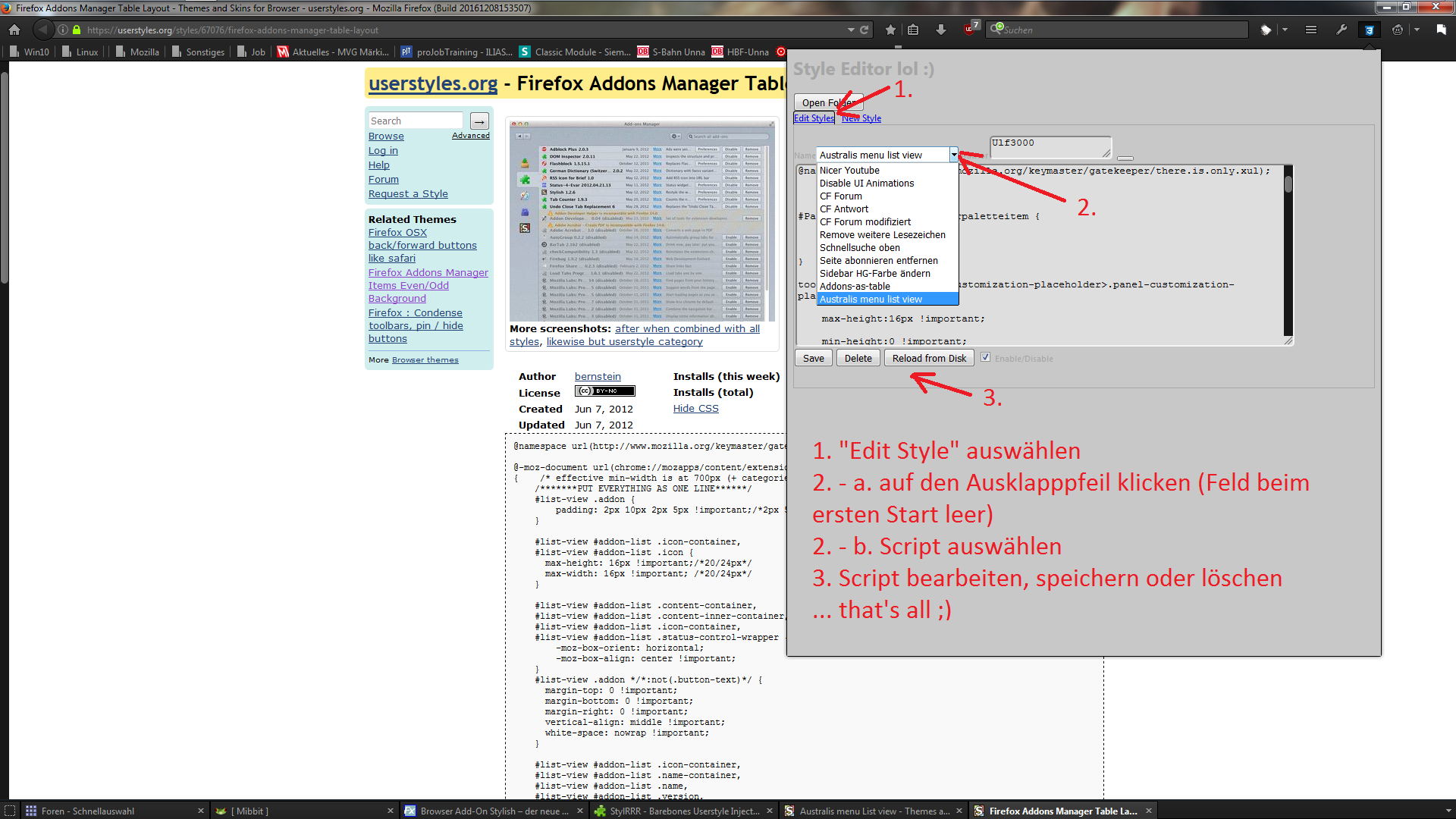Click the Home toolbar icon
This screenshot has height=819, width=1456.
(x=14, y=30)
